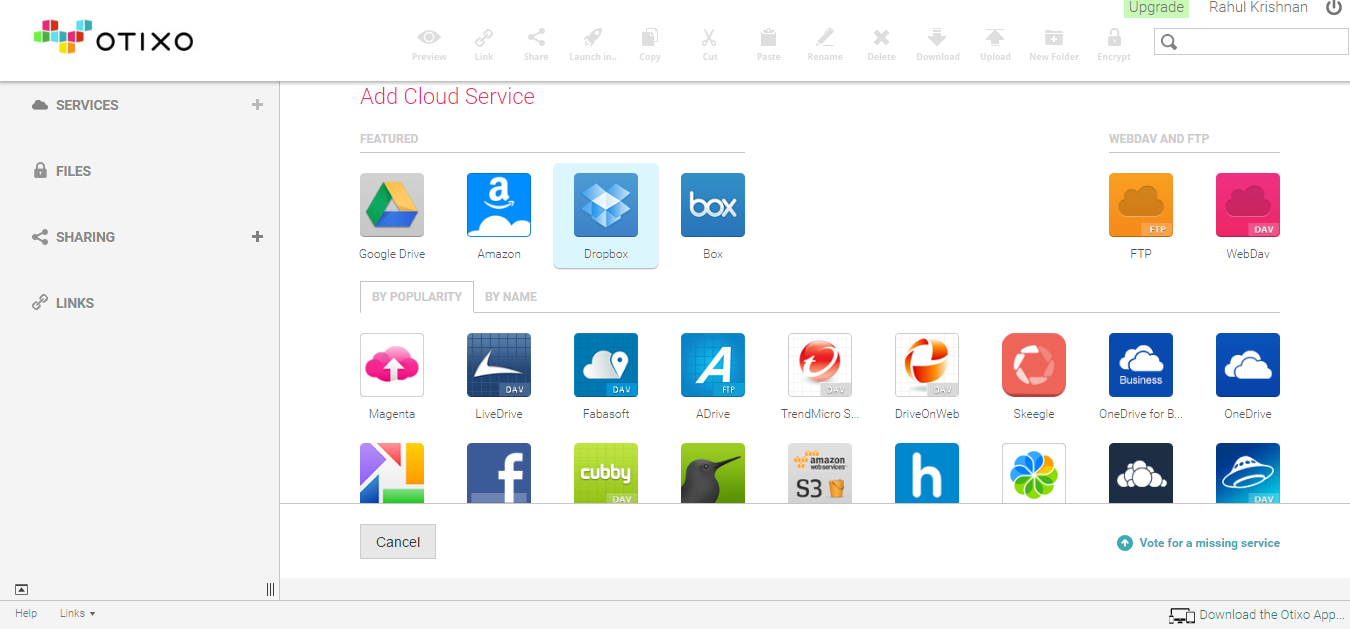
Task: Pick the blue h service icon
Action: coord(927,473)
